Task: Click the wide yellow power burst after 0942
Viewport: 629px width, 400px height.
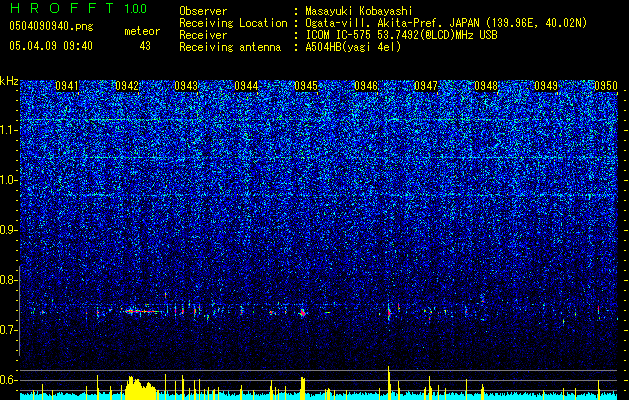Action: (140, 388)
